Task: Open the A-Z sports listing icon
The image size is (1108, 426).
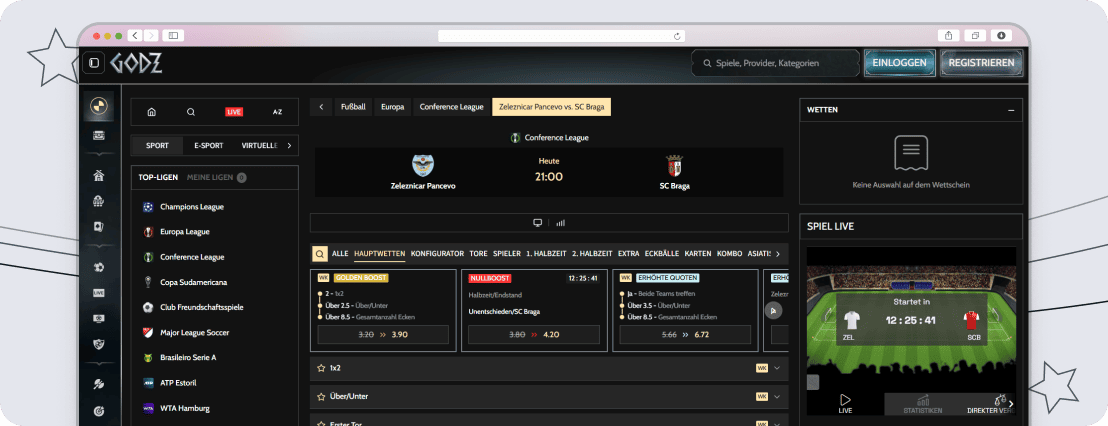Action: [277, 112]
